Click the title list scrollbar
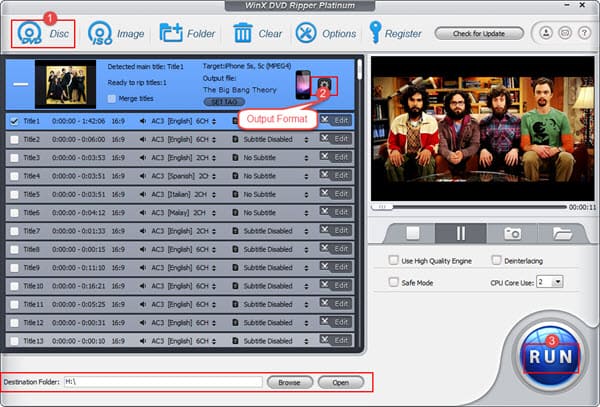Image resolution: width=600 pixels, height=407 pixels. pyautogui.click(x=360, y=70)
